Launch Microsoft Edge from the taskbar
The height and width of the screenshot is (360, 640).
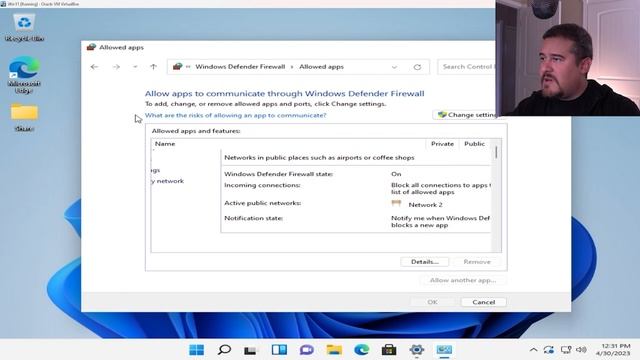pyautogui.click(x=362, y=350)
